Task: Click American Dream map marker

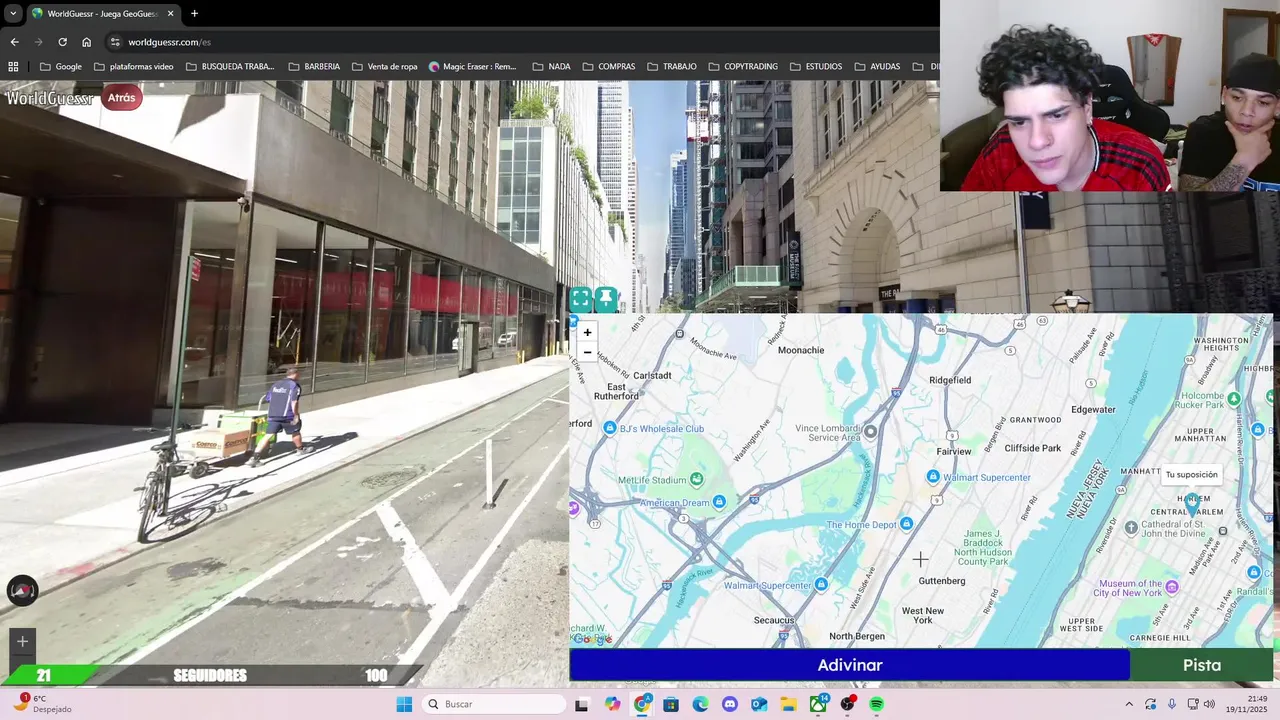Action: coord(719,502)
